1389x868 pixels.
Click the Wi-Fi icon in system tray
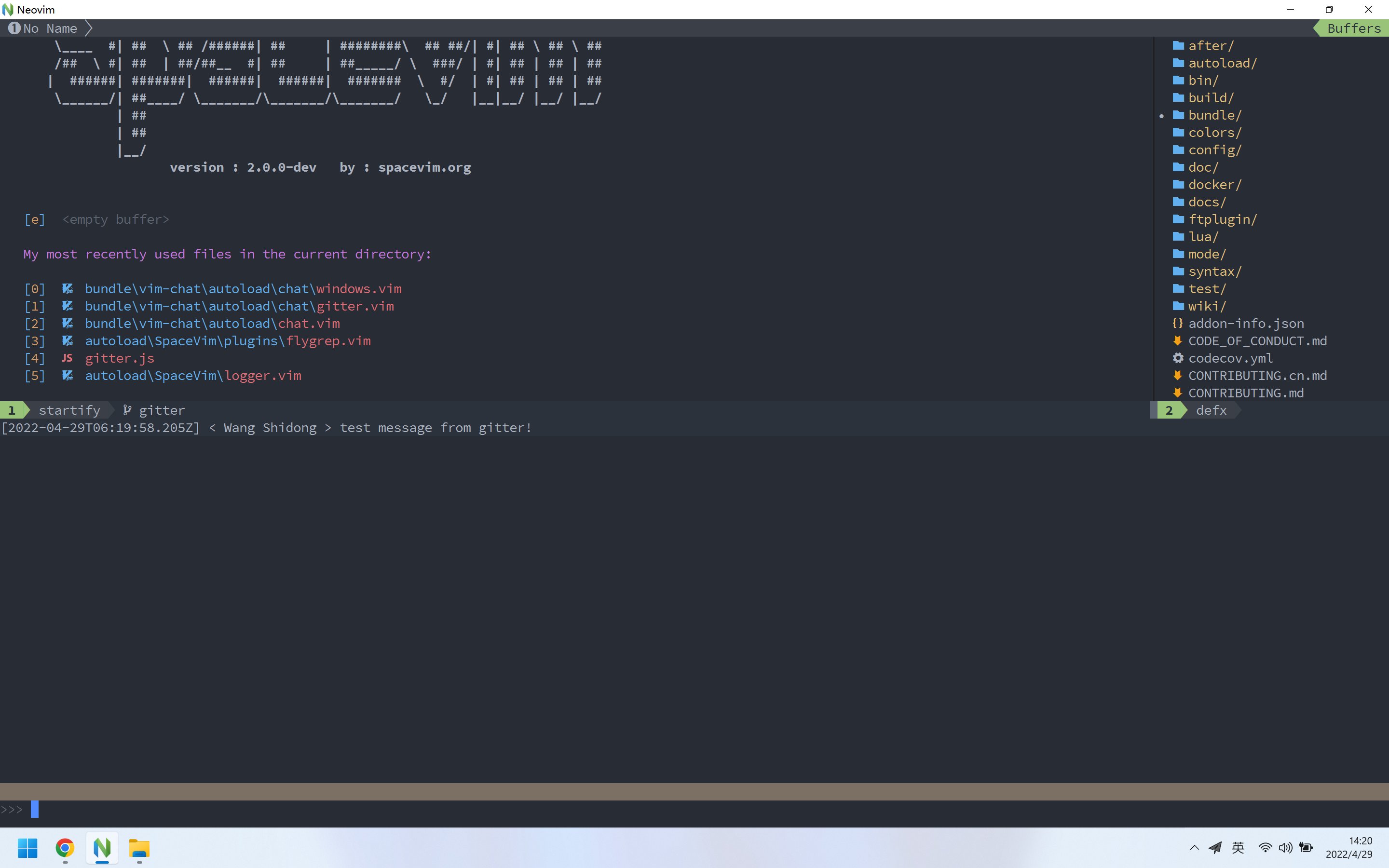point(1265,847)
